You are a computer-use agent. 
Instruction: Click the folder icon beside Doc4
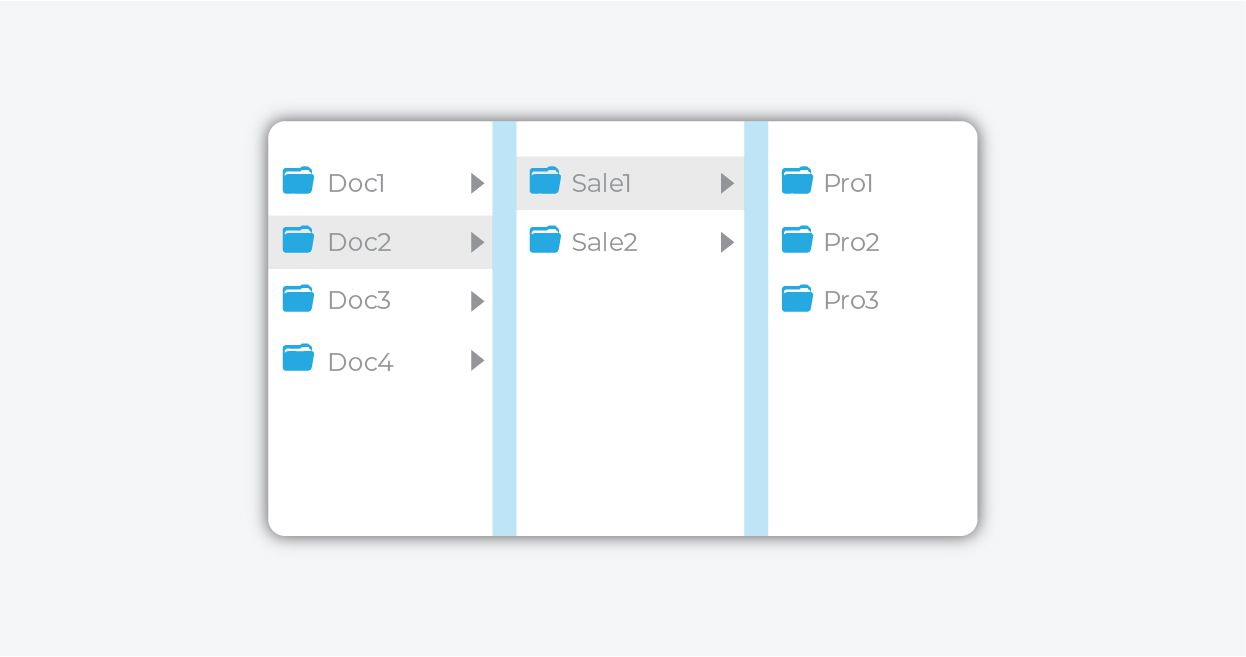(x=298, y=358)
